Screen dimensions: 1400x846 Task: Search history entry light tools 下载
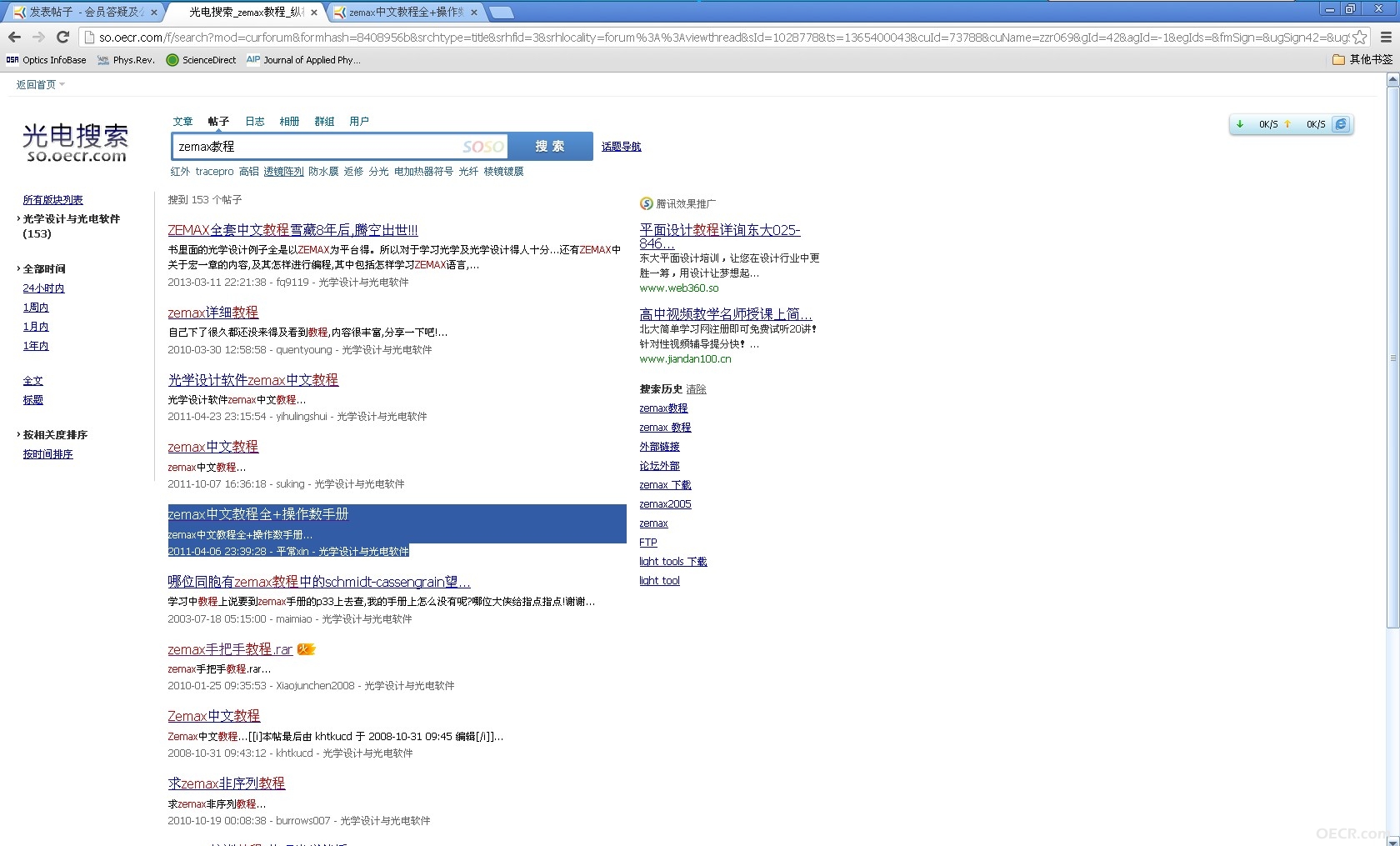click(x=673, y=562)
